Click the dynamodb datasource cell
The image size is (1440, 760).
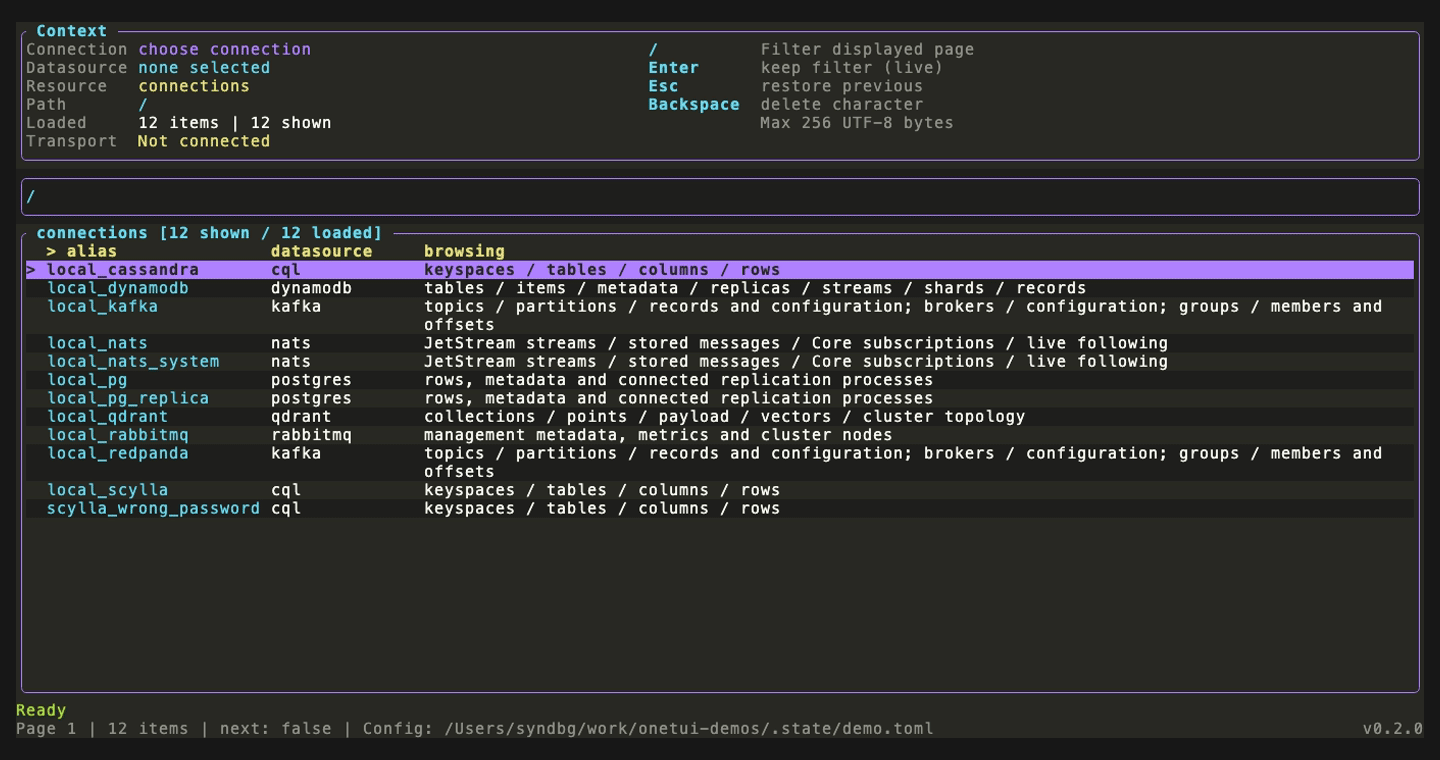tap(311, 288)
